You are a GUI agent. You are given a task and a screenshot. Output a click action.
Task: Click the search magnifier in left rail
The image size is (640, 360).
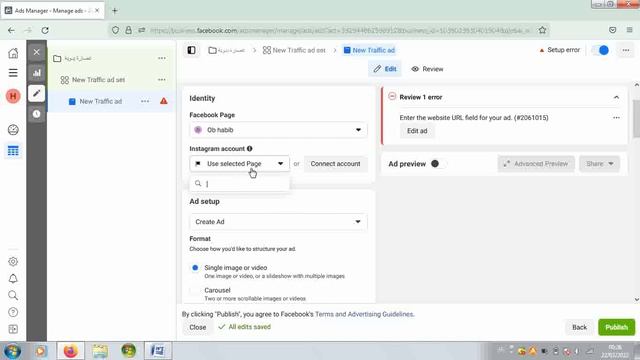click(x=13, y=295)
